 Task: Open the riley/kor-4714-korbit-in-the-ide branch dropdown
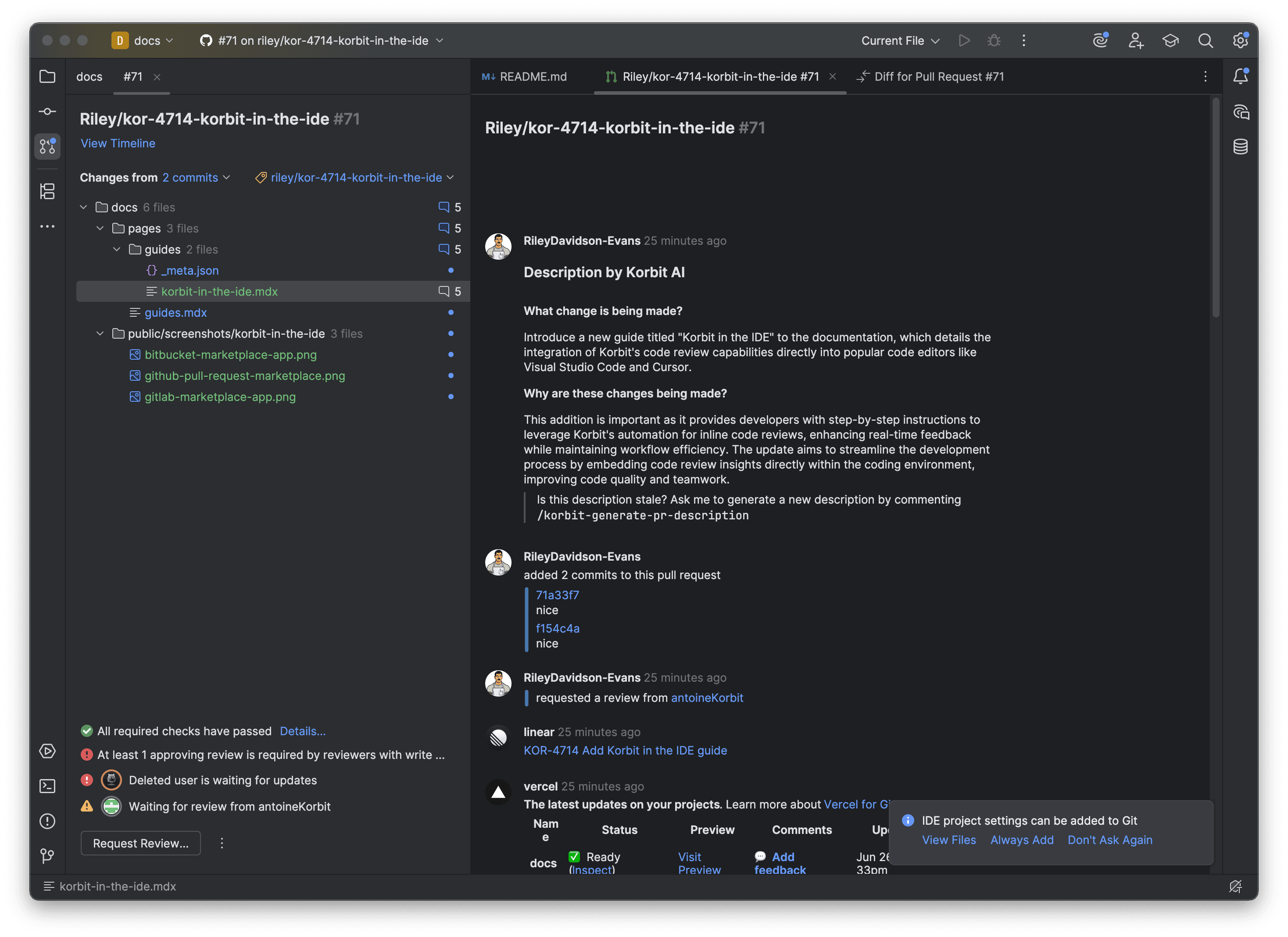(x=355, y=177)
